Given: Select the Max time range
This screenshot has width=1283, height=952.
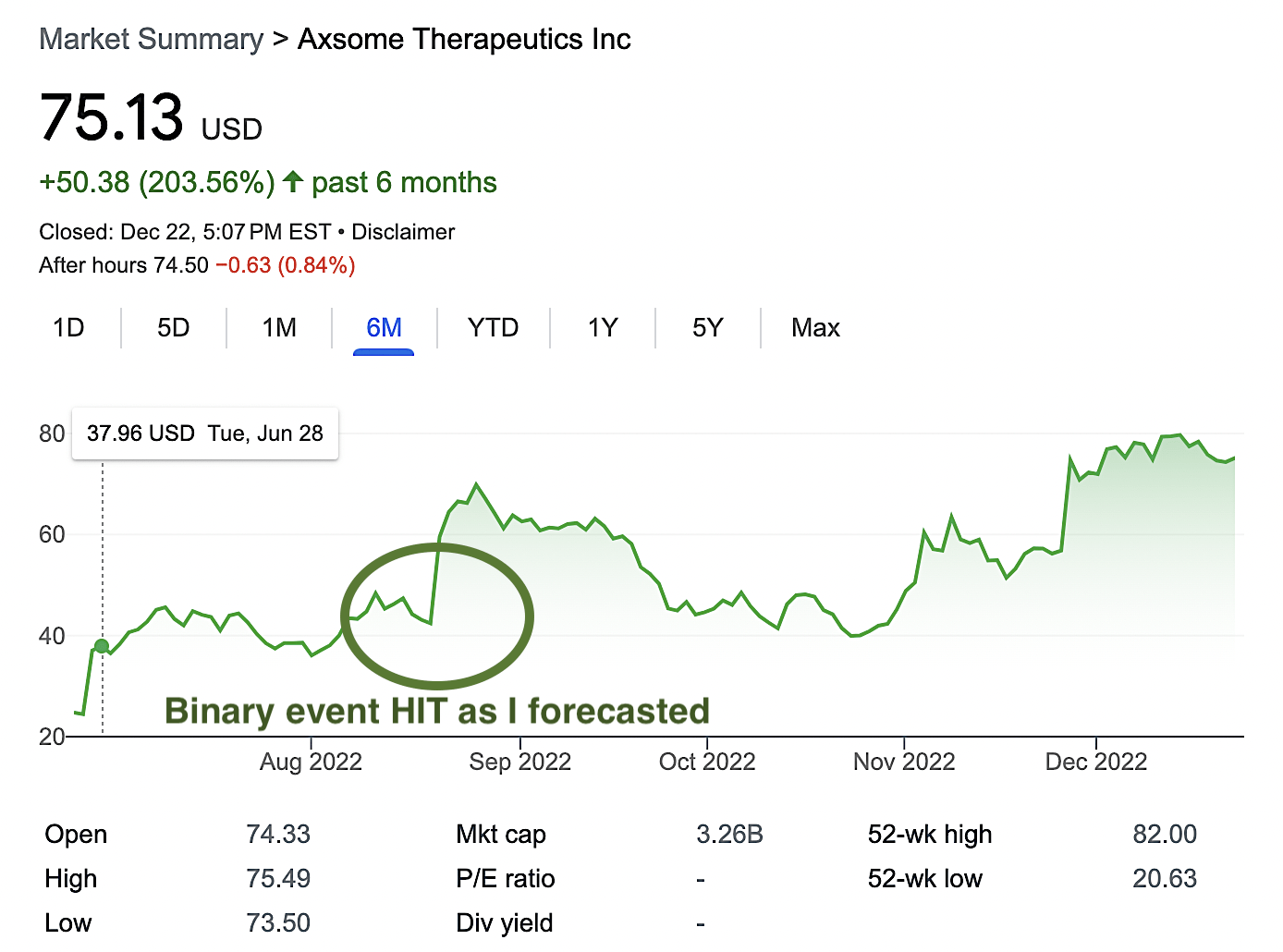Looking at the screenshot, I should point(815,328).
